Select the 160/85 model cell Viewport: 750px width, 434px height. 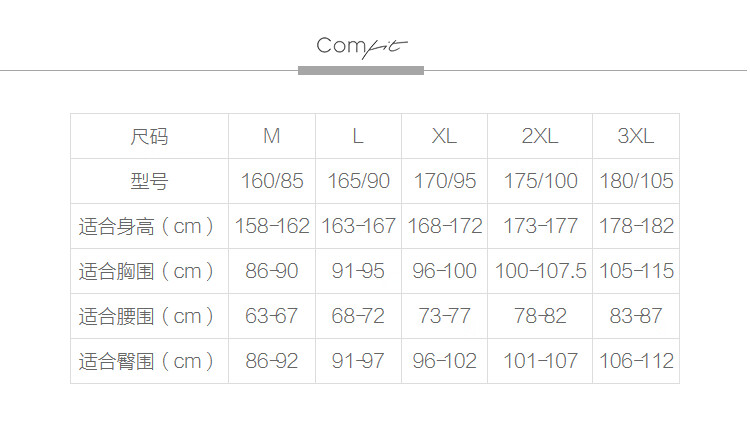272,181
